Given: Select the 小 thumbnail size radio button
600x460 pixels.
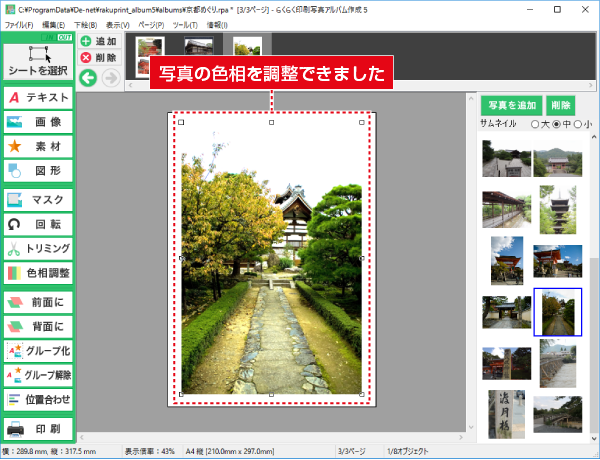Looking at the screenshot, I should (x=578, y=124).
